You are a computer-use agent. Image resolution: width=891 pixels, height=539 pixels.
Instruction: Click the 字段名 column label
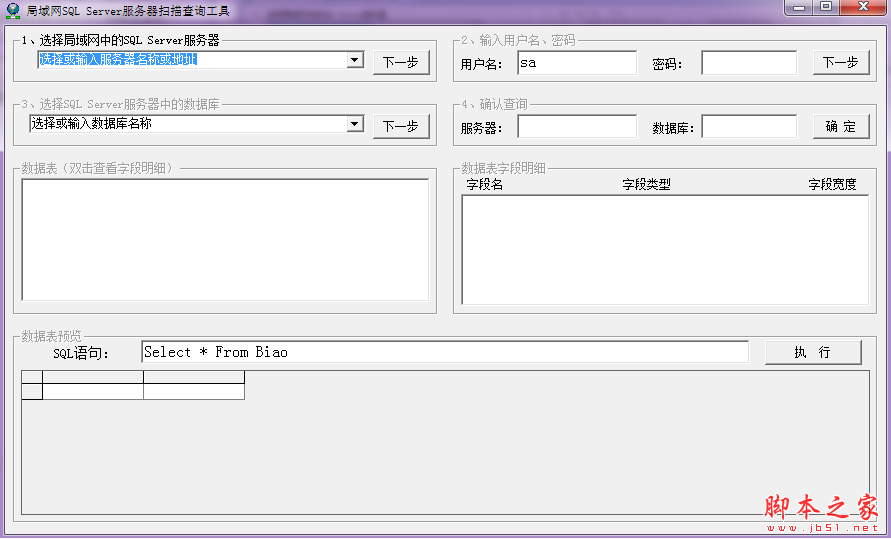[484, 184]
